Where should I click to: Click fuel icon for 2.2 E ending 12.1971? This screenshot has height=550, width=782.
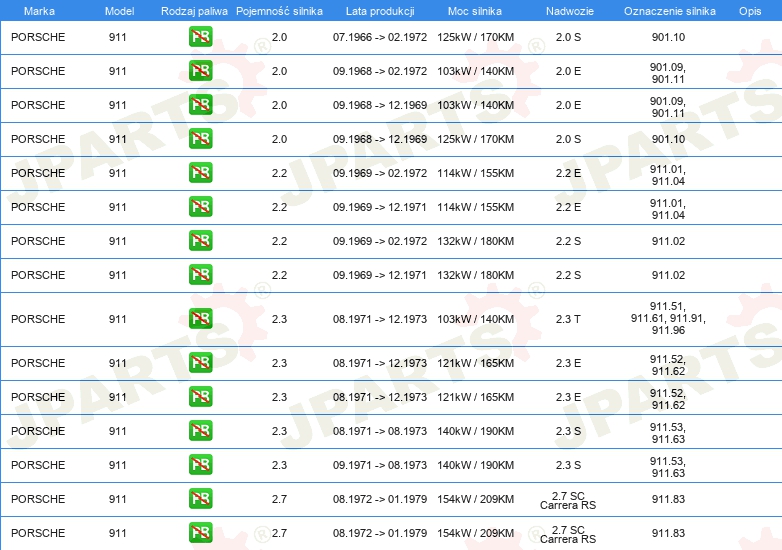click(x=200, y=207)
